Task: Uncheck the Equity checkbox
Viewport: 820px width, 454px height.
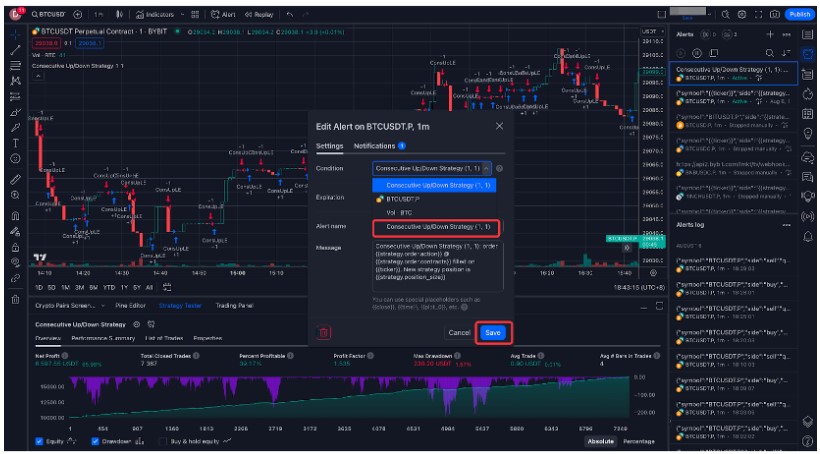Action: pyautogui.click(x=39, y=441)
